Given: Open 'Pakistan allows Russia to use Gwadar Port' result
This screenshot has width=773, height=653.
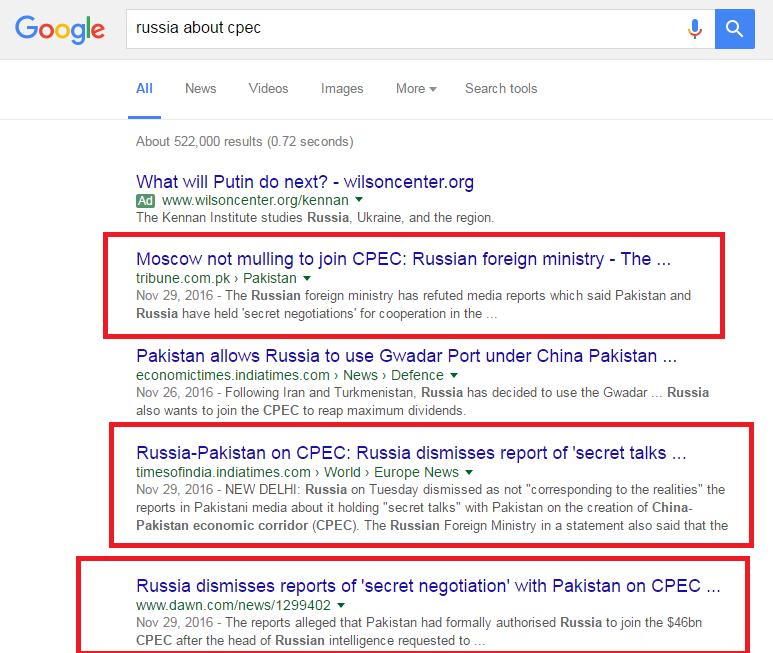Looking at the screenshot, I should 406,356.
